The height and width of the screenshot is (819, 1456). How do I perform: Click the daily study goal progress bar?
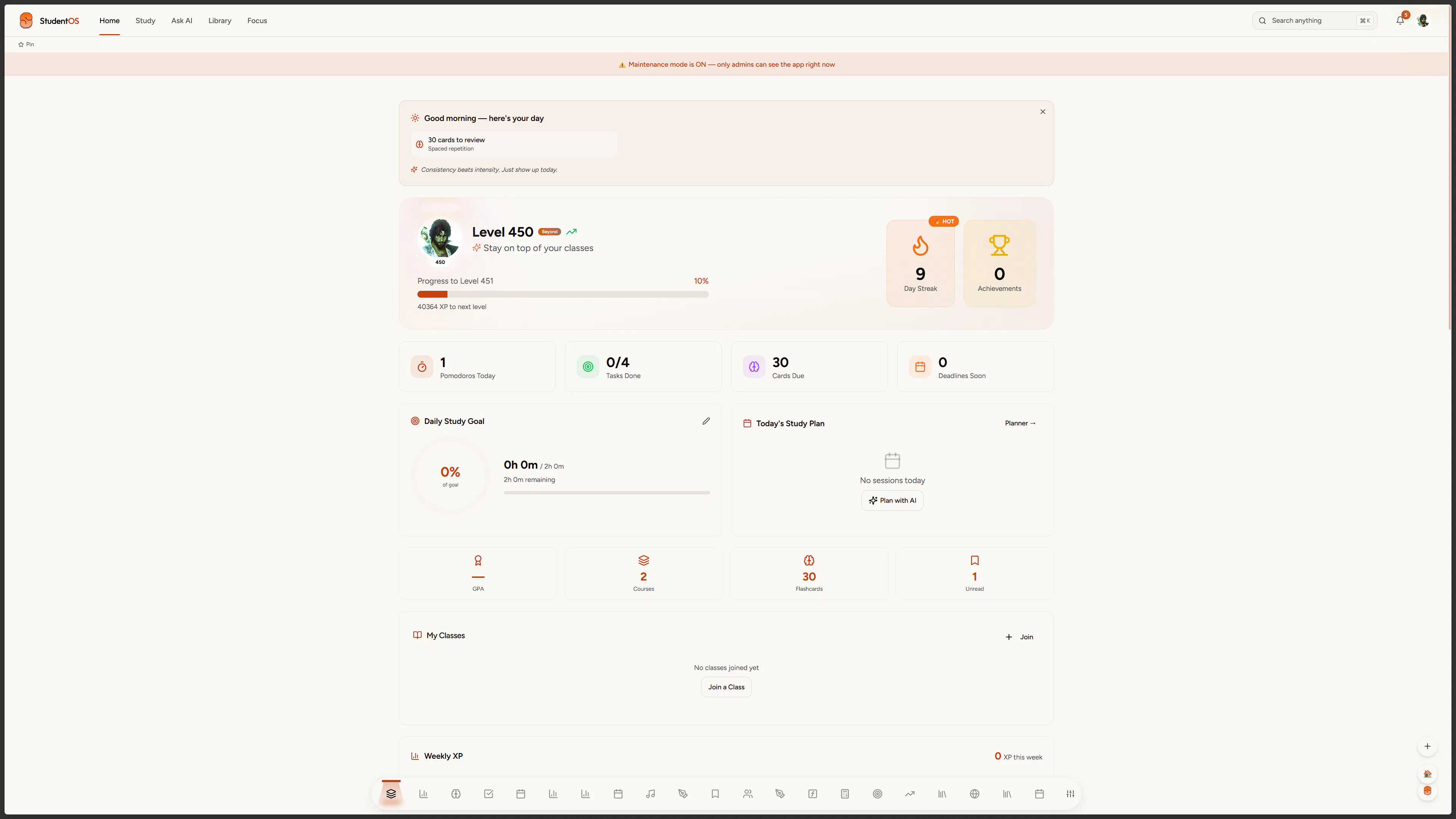607,493
